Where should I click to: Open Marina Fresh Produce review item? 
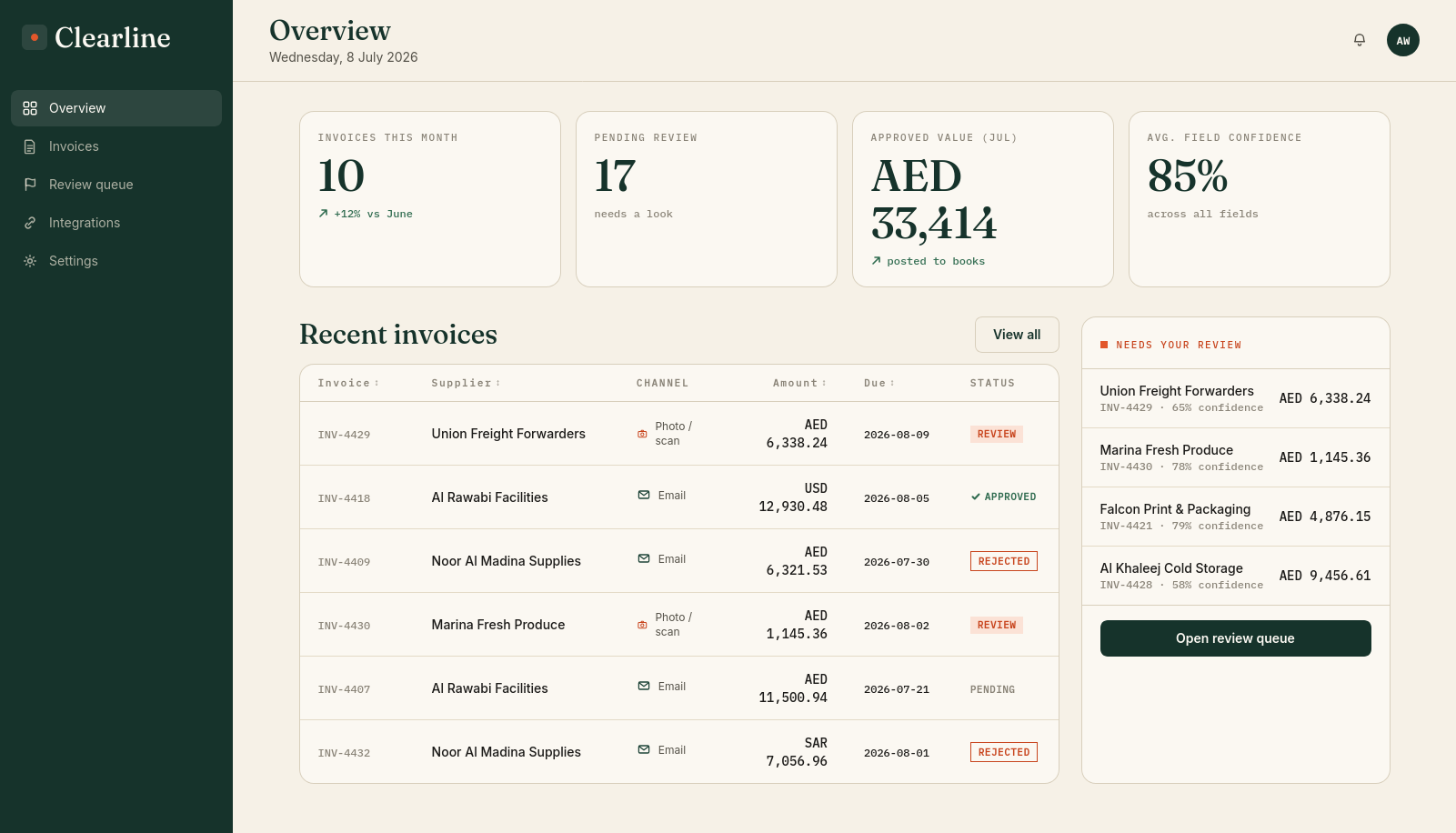(x=1235, y=457)
